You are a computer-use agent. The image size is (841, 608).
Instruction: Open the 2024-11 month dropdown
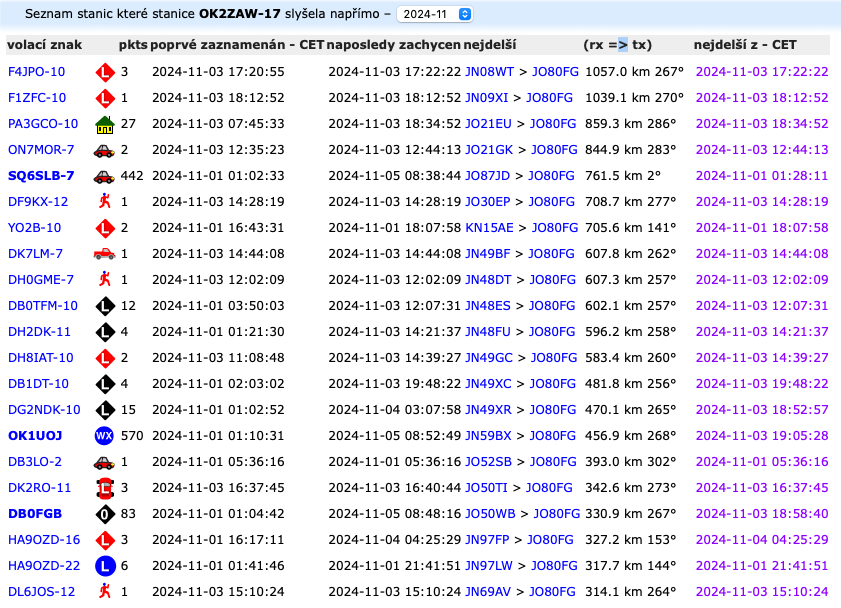tap(435, 15)
